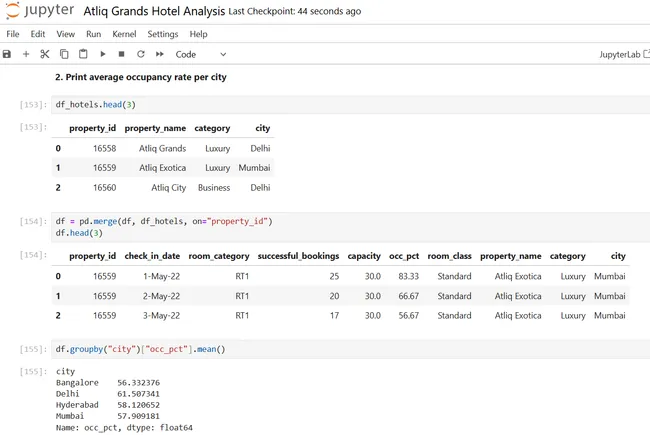Save the notebook with the floppy disk icon

7,54
